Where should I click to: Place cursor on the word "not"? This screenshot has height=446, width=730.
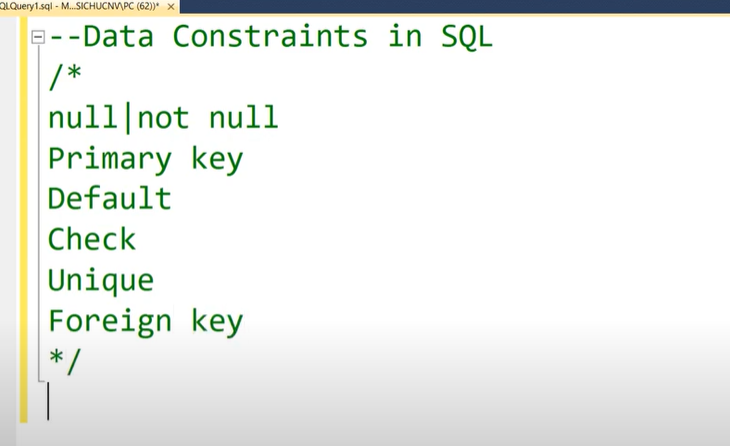click(163, 118)
